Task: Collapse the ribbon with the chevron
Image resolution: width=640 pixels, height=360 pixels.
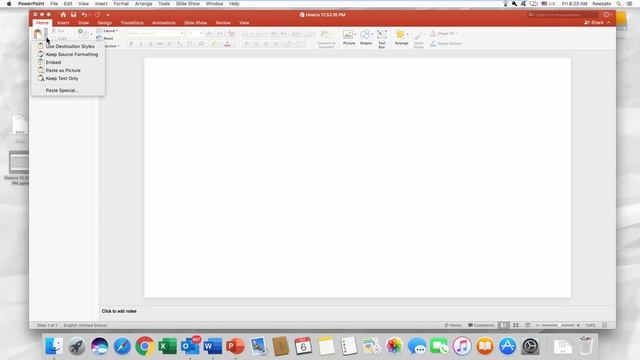Action: tap(609, 22)
